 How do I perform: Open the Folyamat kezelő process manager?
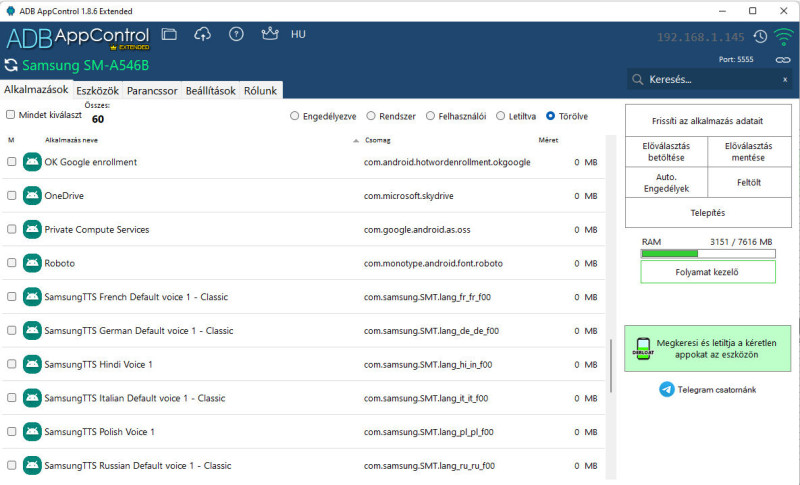708,272
